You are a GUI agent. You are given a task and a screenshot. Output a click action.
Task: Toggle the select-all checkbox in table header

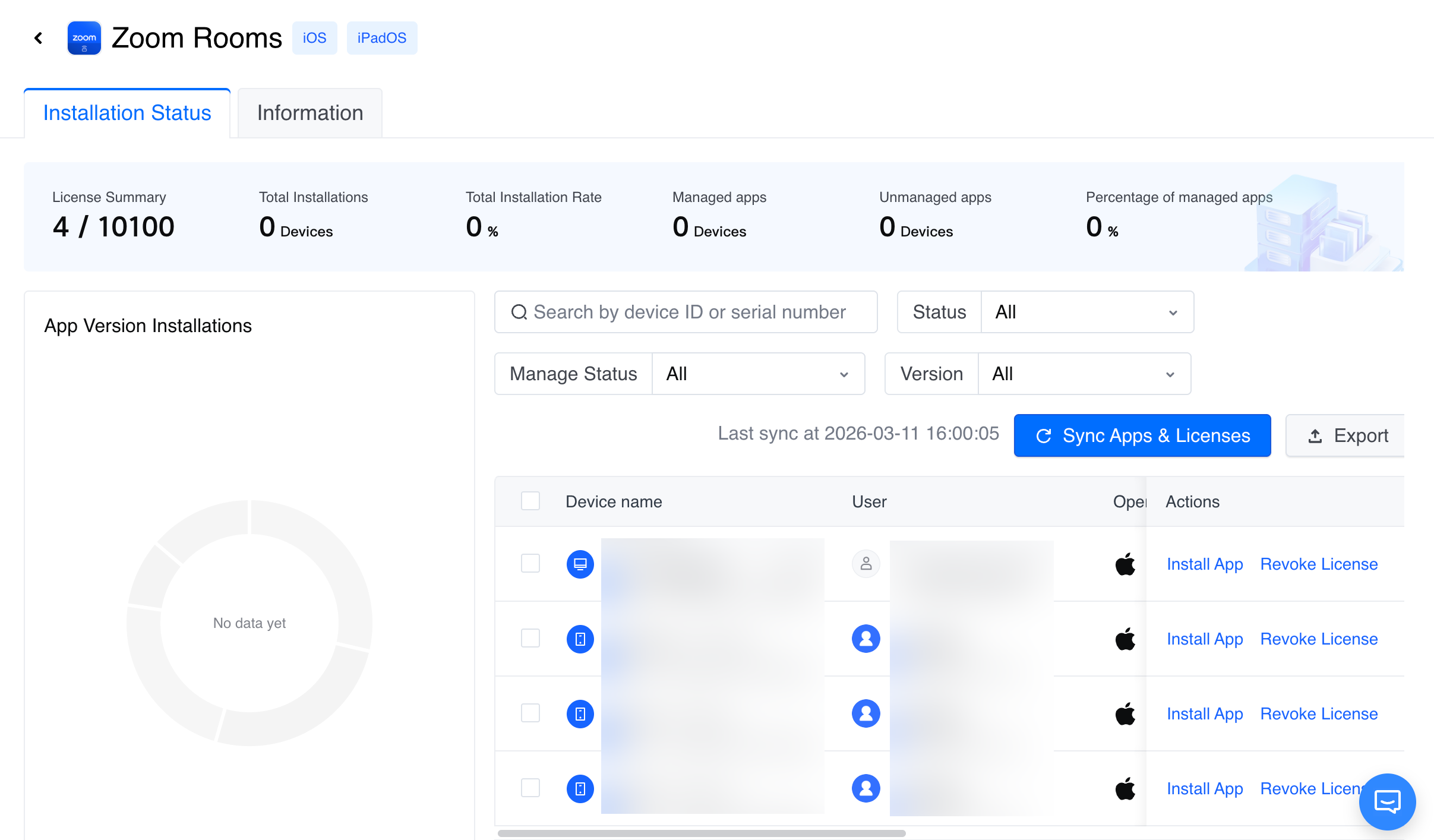[530, 501]
